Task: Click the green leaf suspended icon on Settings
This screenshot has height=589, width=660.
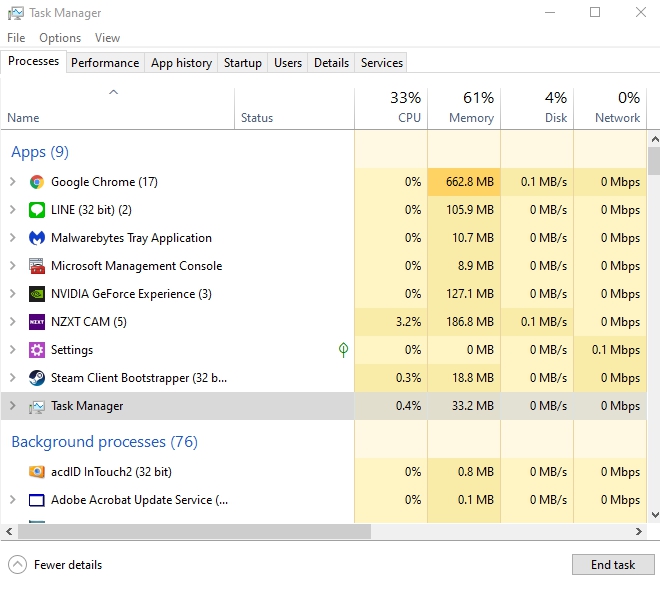Action: [343, 349]
